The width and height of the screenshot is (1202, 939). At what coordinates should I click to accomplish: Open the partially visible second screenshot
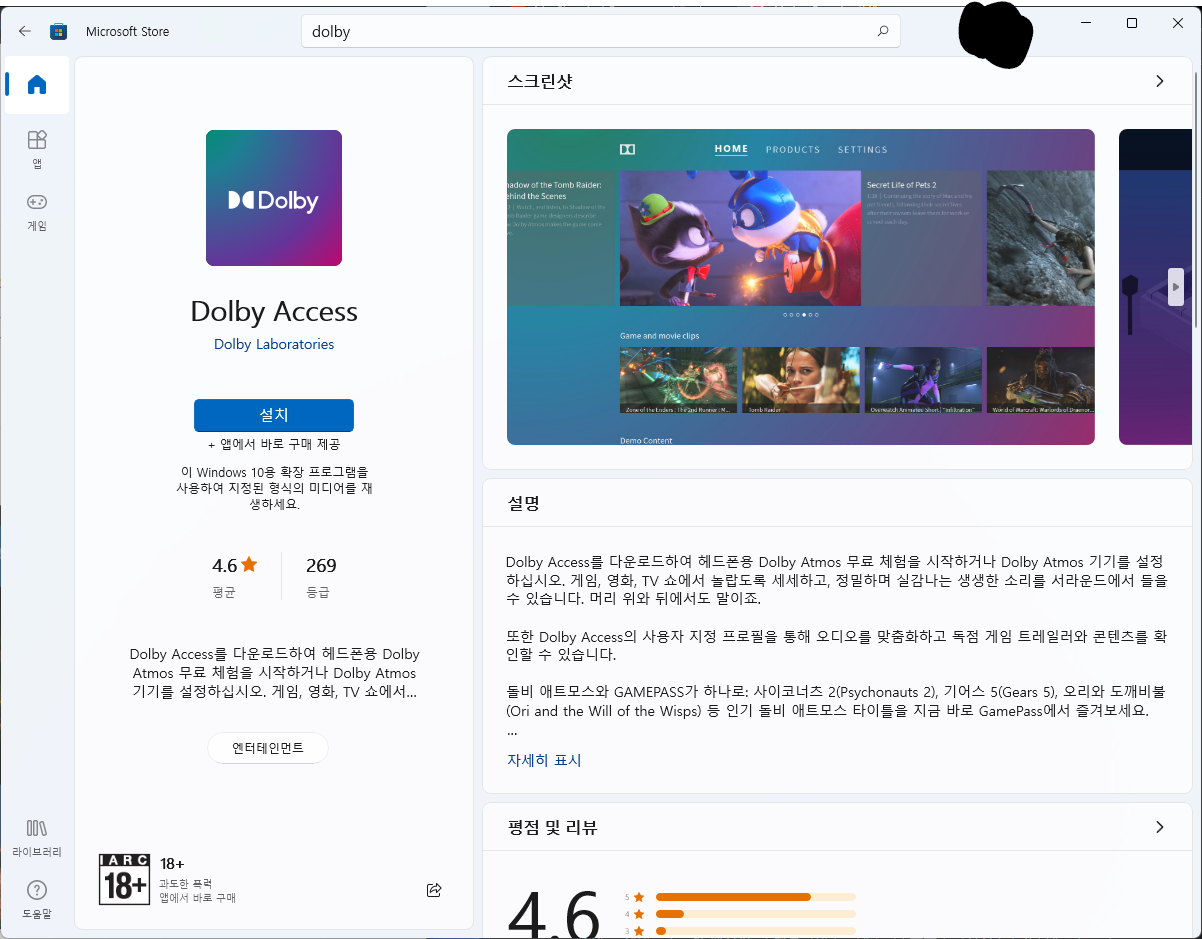tap(1155, 287)
